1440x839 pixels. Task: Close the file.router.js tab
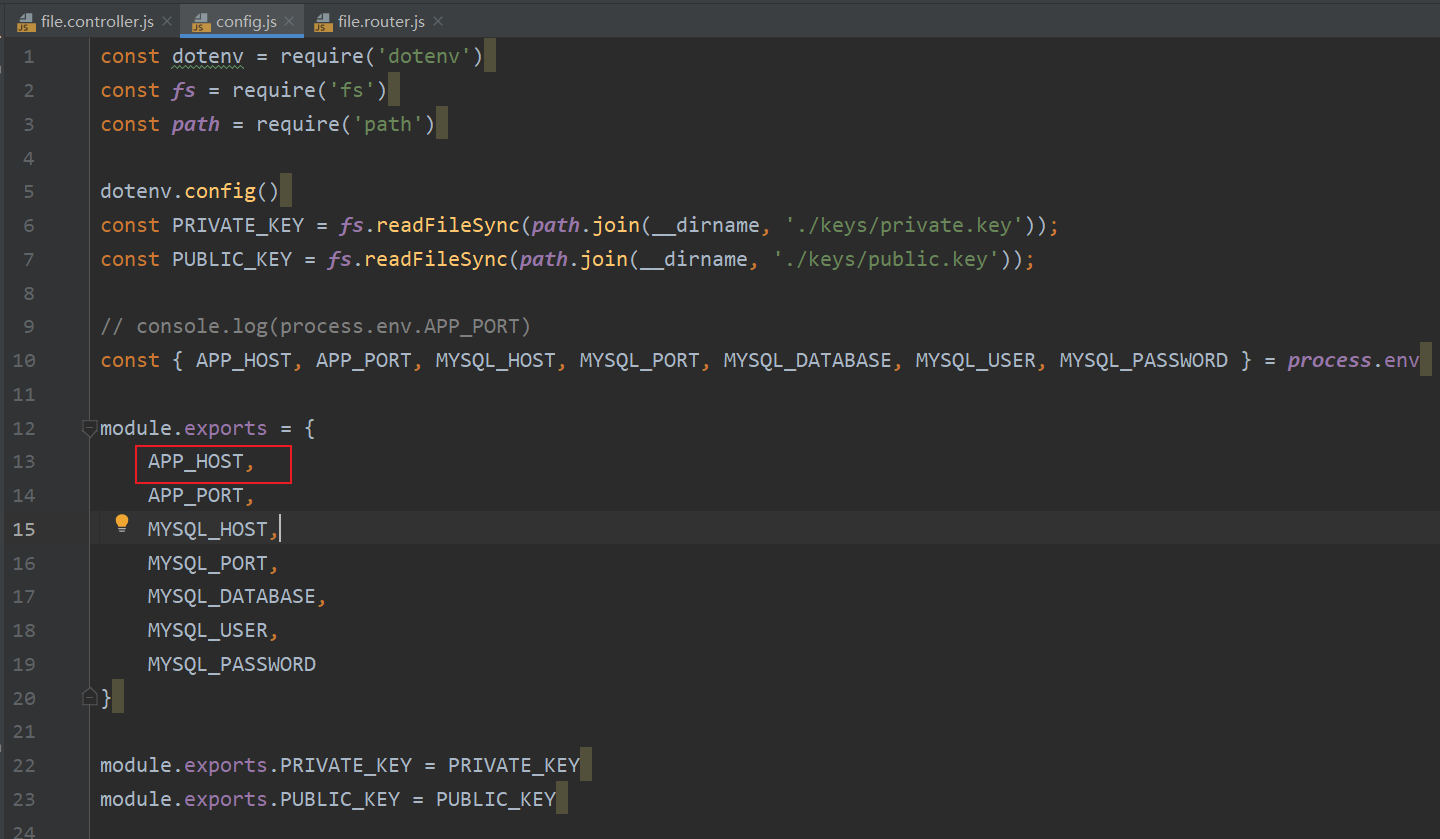[438, 21]
